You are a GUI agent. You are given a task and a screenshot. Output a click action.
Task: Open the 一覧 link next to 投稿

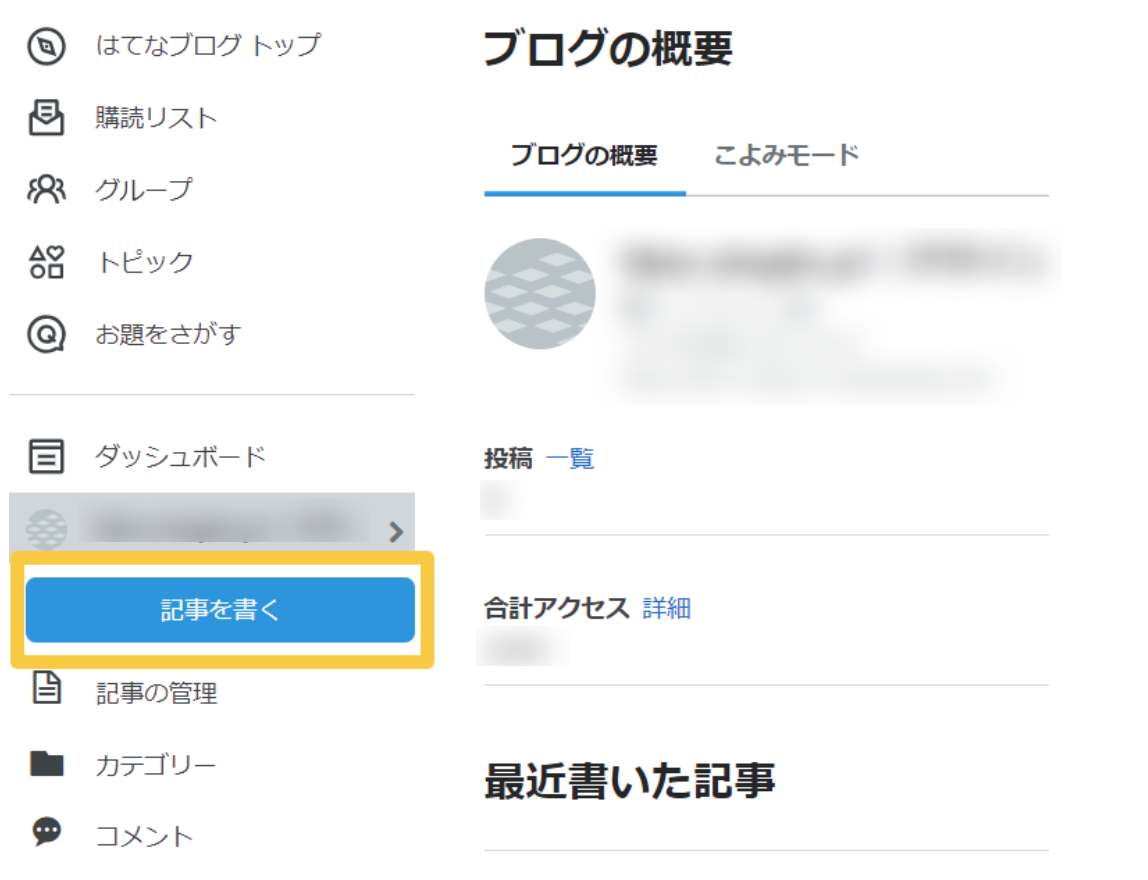[570, 459]
